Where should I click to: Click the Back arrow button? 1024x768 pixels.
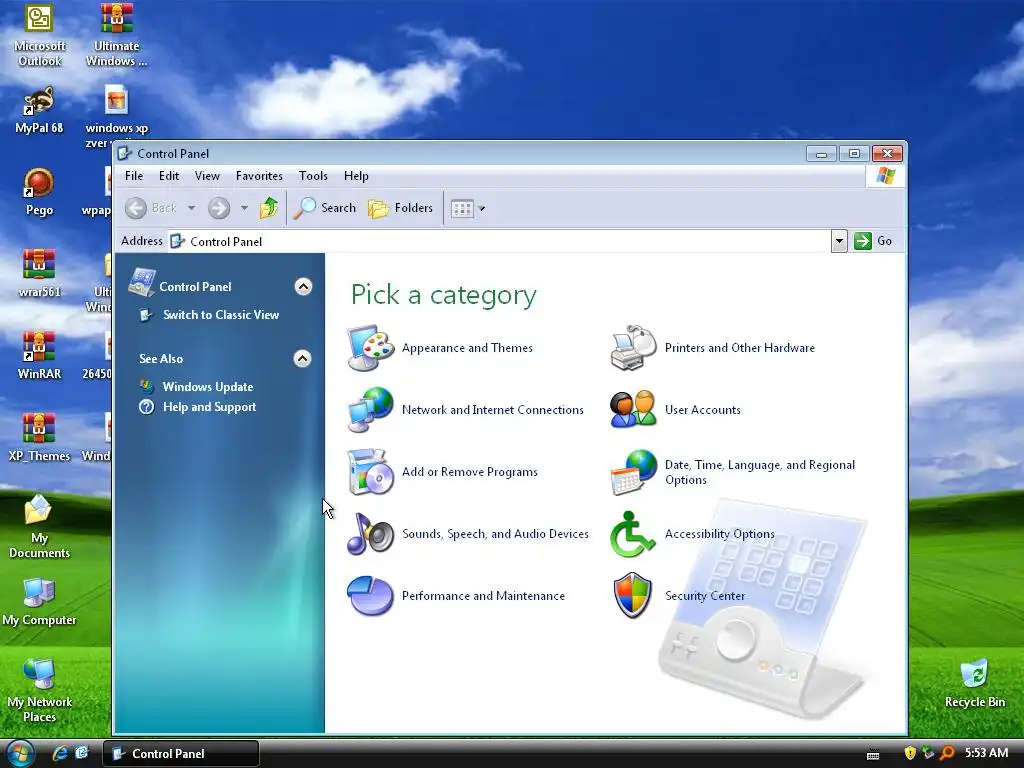tap(136, 208)
